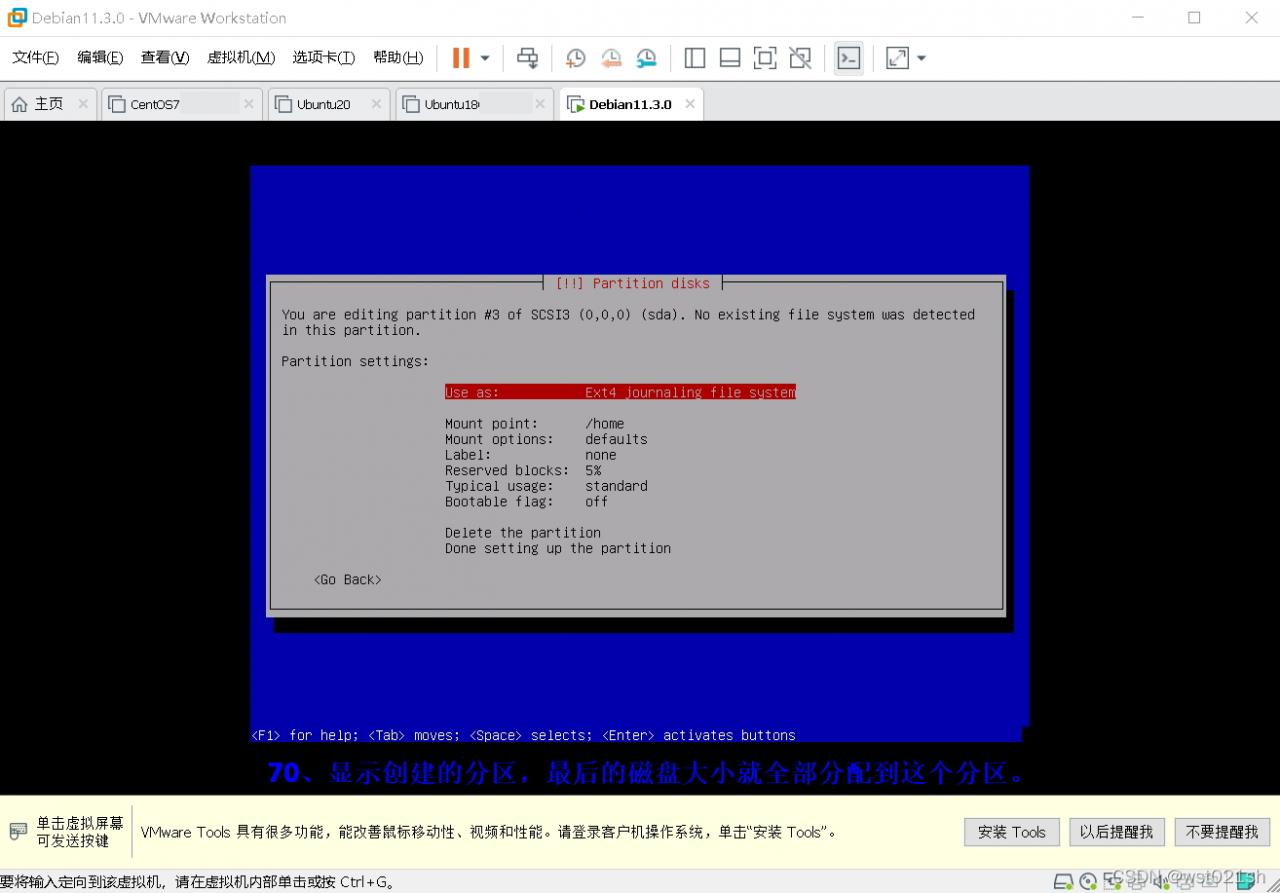The image size is (1280, 893).
Task: Click the stretch guest display icon
Action: point(898,58)
